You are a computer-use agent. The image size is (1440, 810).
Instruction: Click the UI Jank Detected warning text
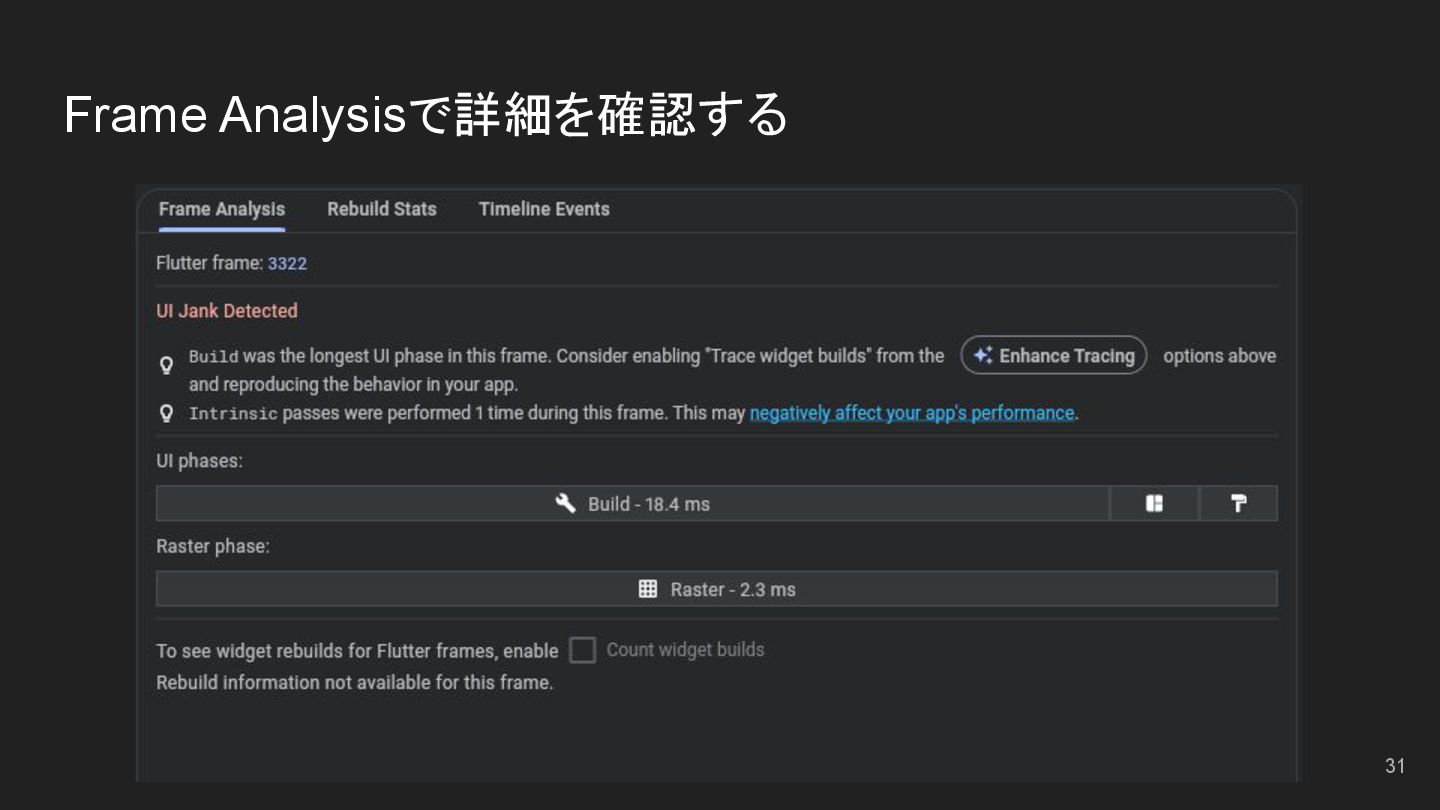click(227, 311)
